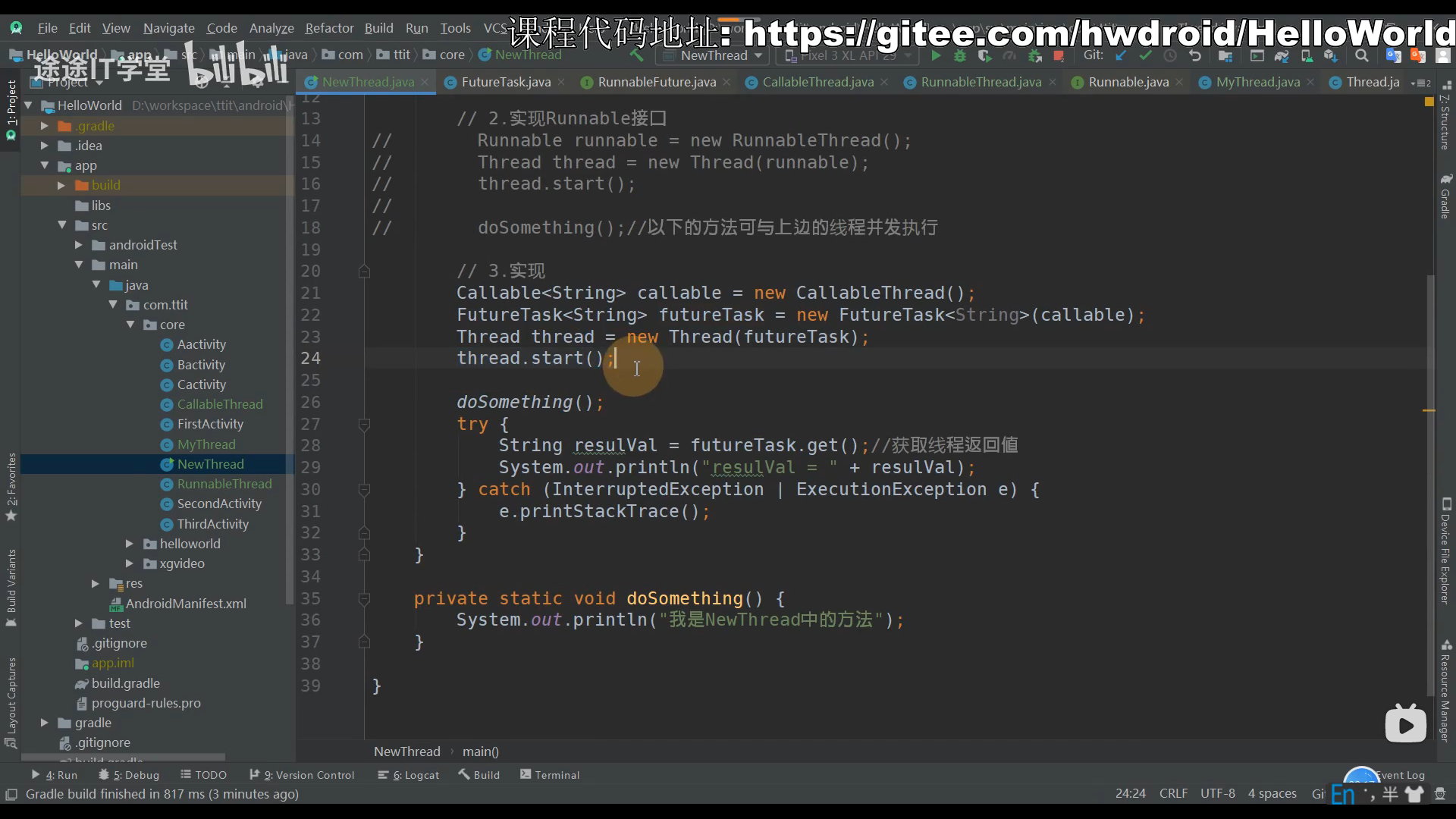Viewport: 1456px width, 819px height.
Task: Open the Navigate menu
Action: click(x=168, y=28)
